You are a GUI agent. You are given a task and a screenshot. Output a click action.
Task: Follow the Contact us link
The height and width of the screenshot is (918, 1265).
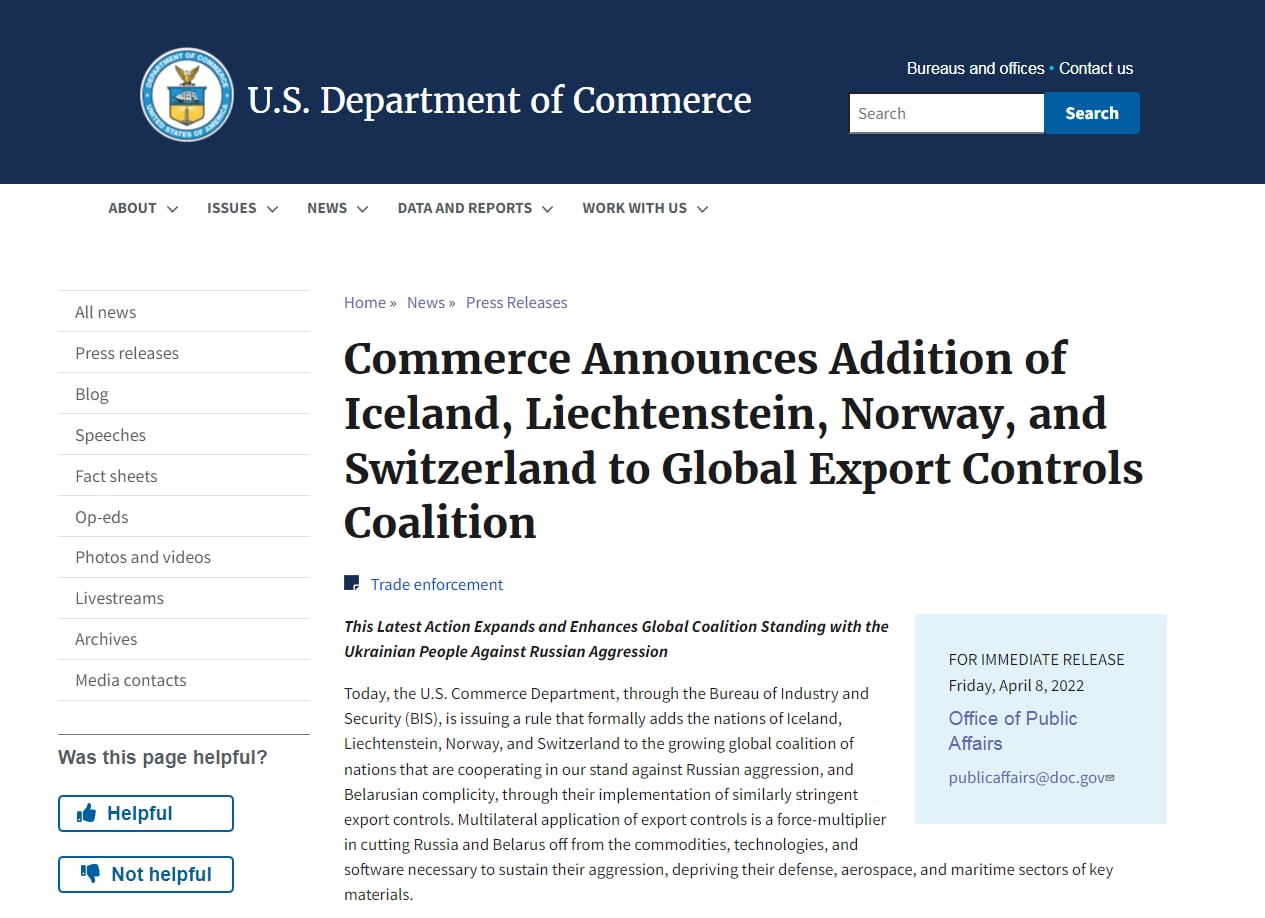[1096, 68]
